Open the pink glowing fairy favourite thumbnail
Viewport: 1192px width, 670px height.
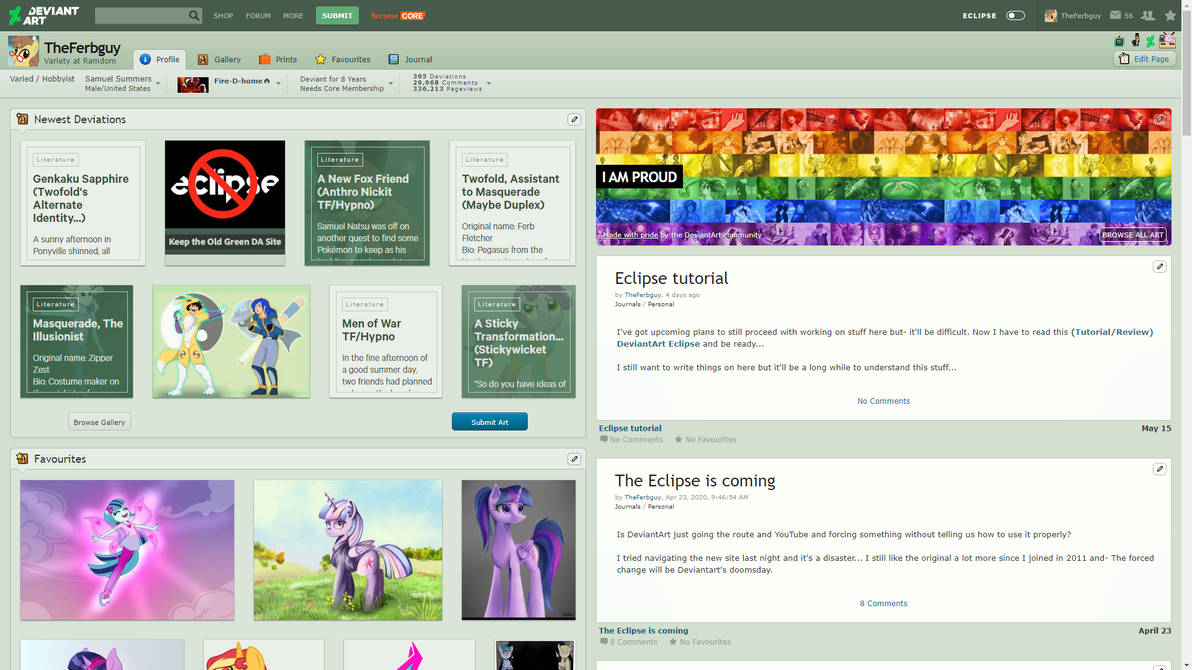pyautogui.click(x=127, y=550)
